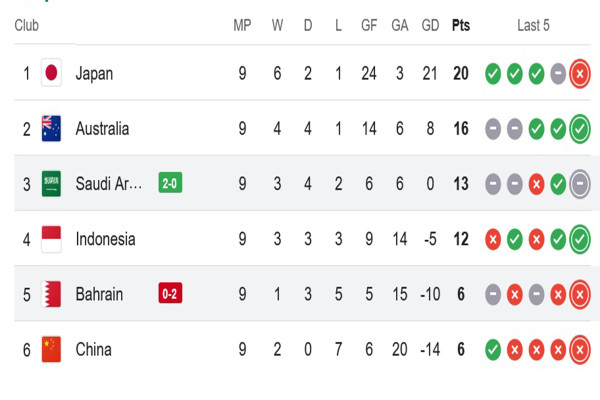Click Saudi Arabia's latest grey draw icon
Image resolution: width=600 pixels, height=400 pixels.
[580, 184]
